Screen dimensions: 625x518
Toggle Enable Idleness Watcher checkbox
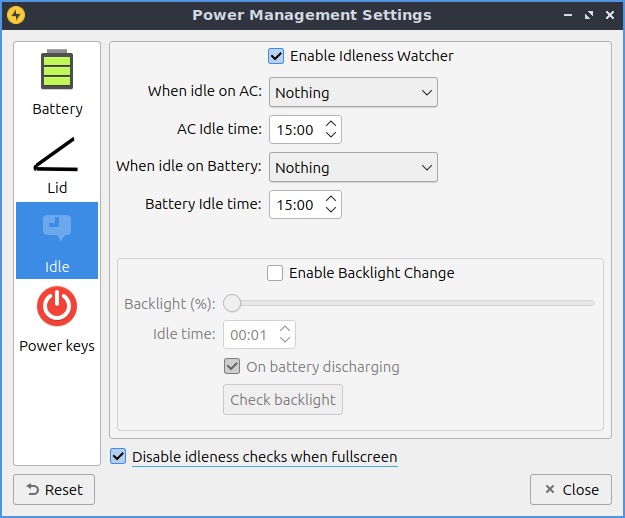click(x=276, y=56)
